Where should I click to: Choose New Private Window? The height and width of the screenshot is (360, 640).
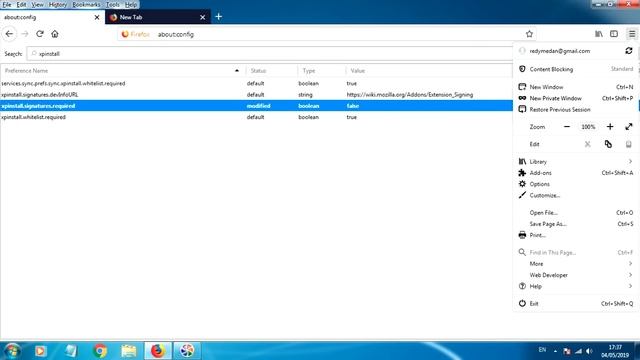576,98
